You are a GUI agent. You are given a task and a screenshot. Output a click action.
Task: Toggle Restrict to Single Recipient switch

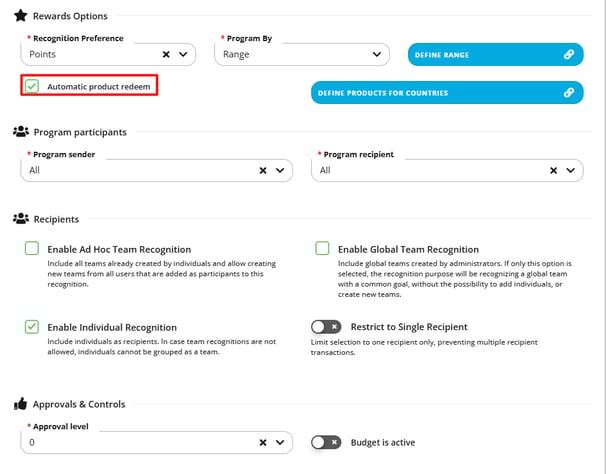[326, 327]
